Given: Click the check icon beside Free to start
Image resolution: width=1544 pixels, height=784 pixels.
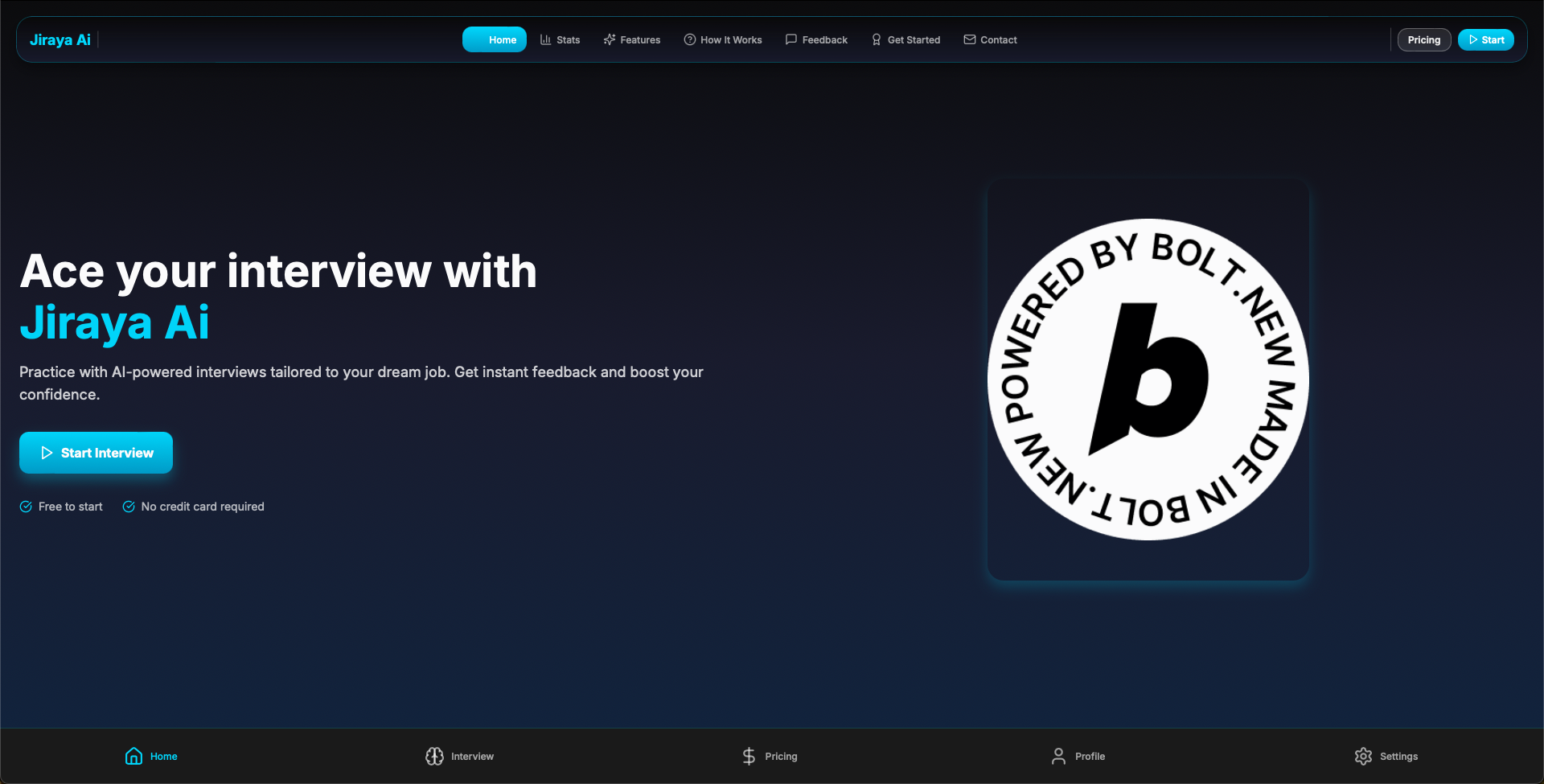Looking at the screenshot, I should 26,507.
